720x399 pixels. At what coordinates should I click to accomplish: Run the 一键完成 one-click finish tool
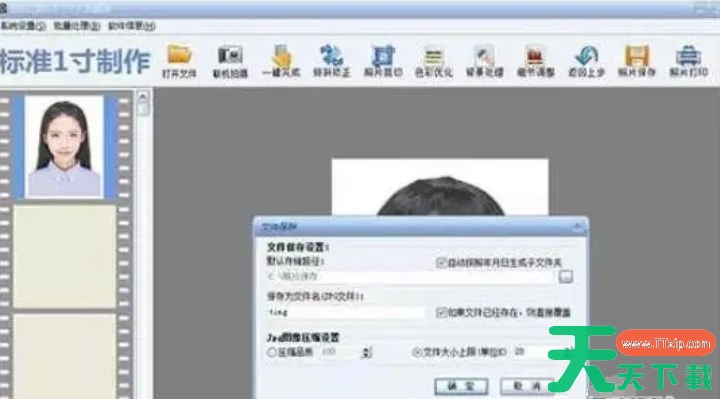(x=281, y=61)
